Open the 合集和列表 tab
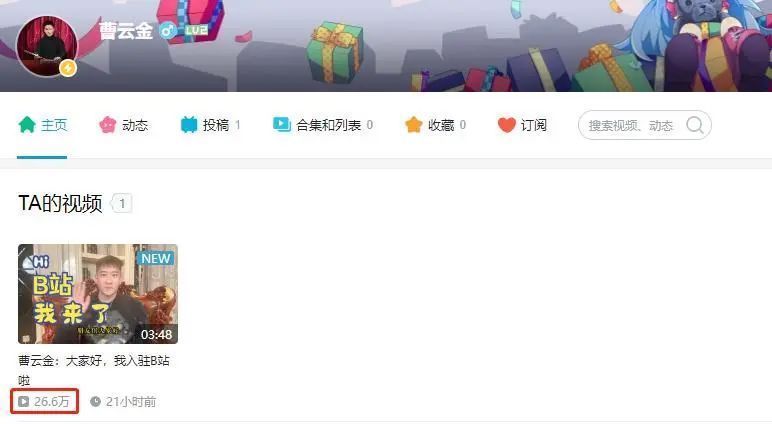The height and width of the screenshot is (424, 772). (323, 125)
